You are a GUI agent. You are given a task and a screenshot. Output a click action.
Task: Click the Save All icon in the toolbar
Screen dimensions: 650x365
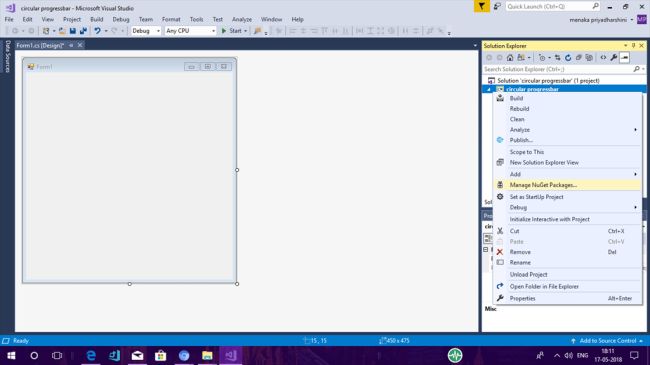click(83, 31)
